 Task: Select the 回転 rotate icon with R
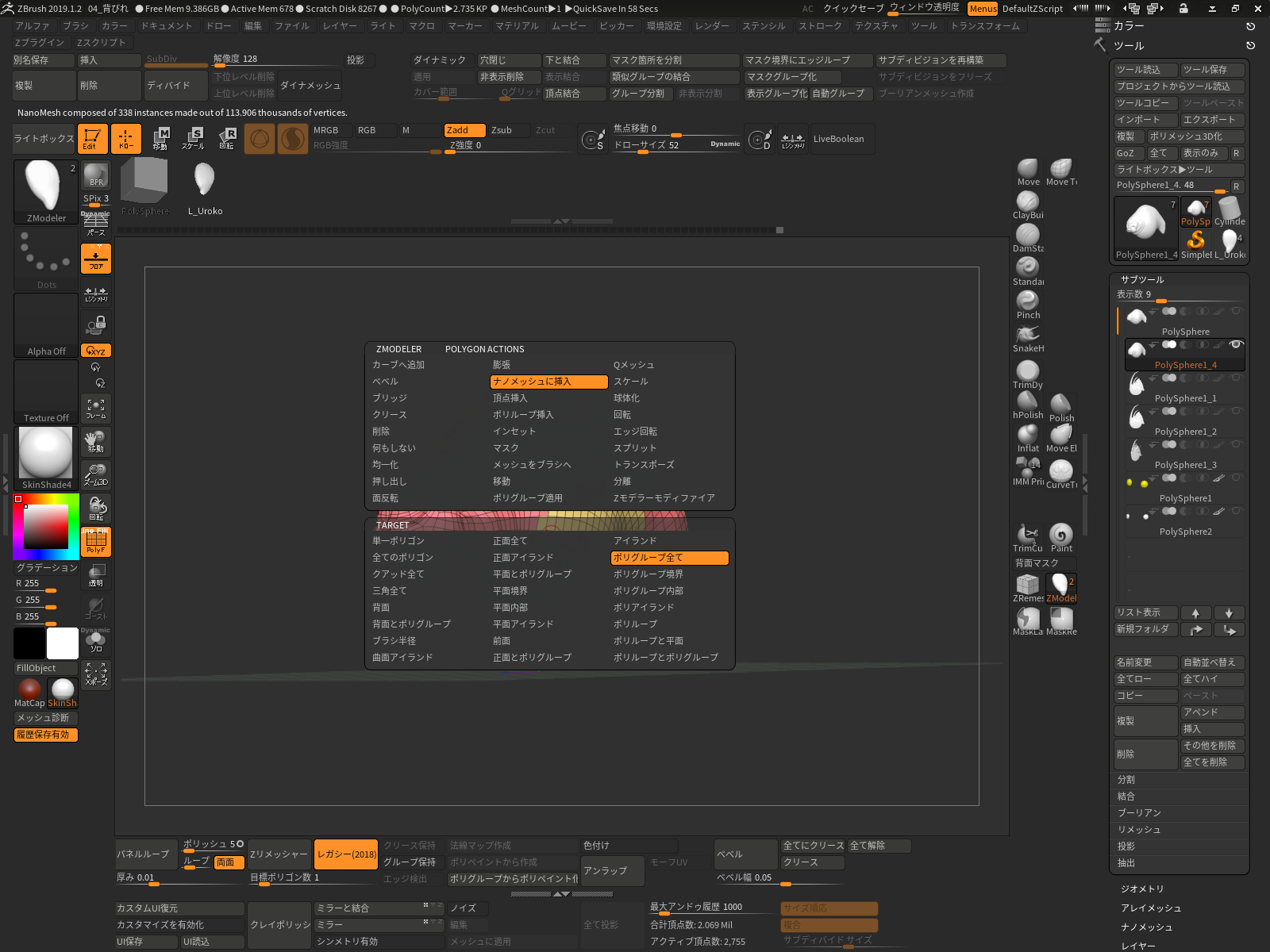coord(226,139)
